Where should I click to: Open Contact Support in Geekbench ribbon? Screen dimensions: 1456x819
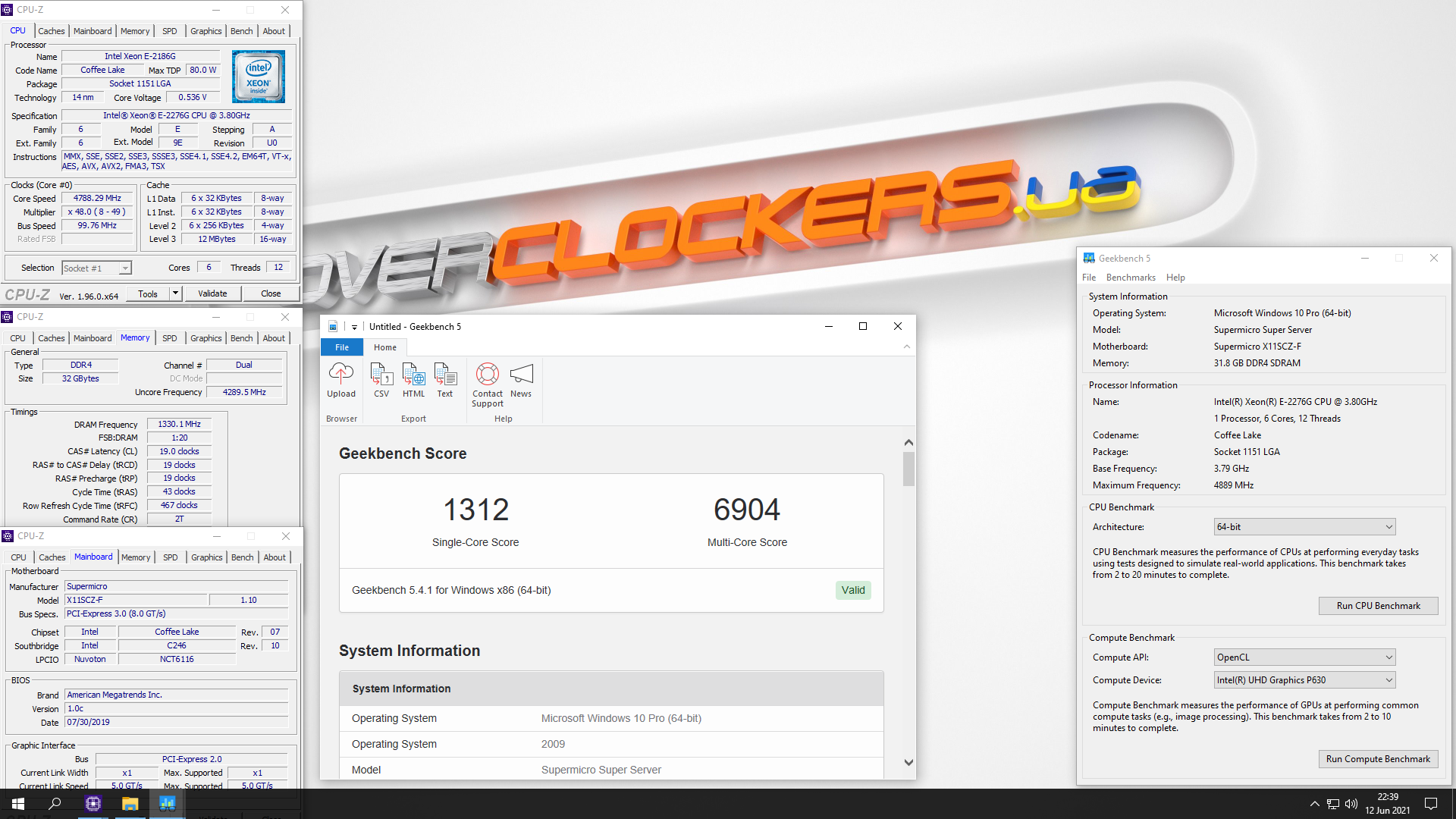click(x=488, y=384)
